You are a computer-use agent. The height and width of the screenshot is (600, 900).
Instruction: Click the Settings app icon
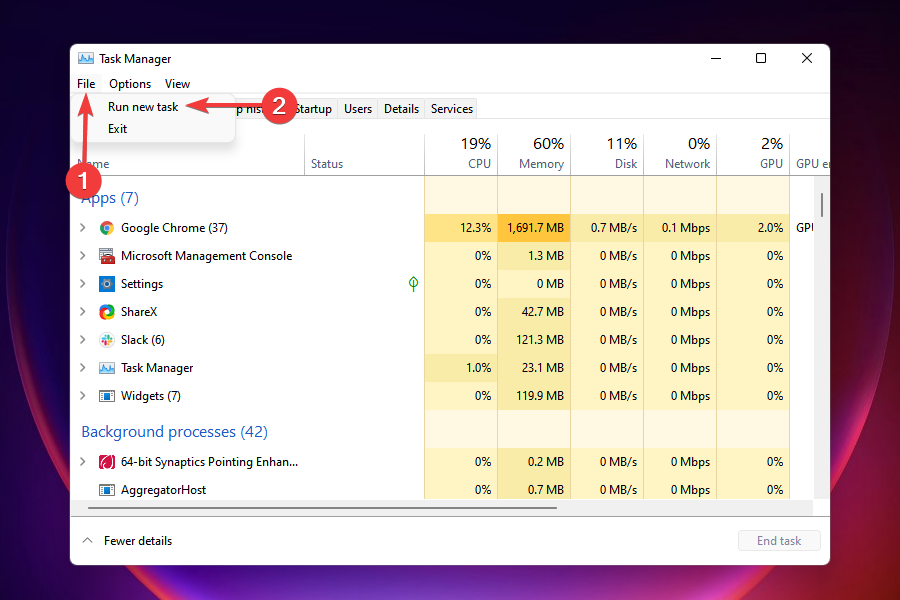(106, 283)
